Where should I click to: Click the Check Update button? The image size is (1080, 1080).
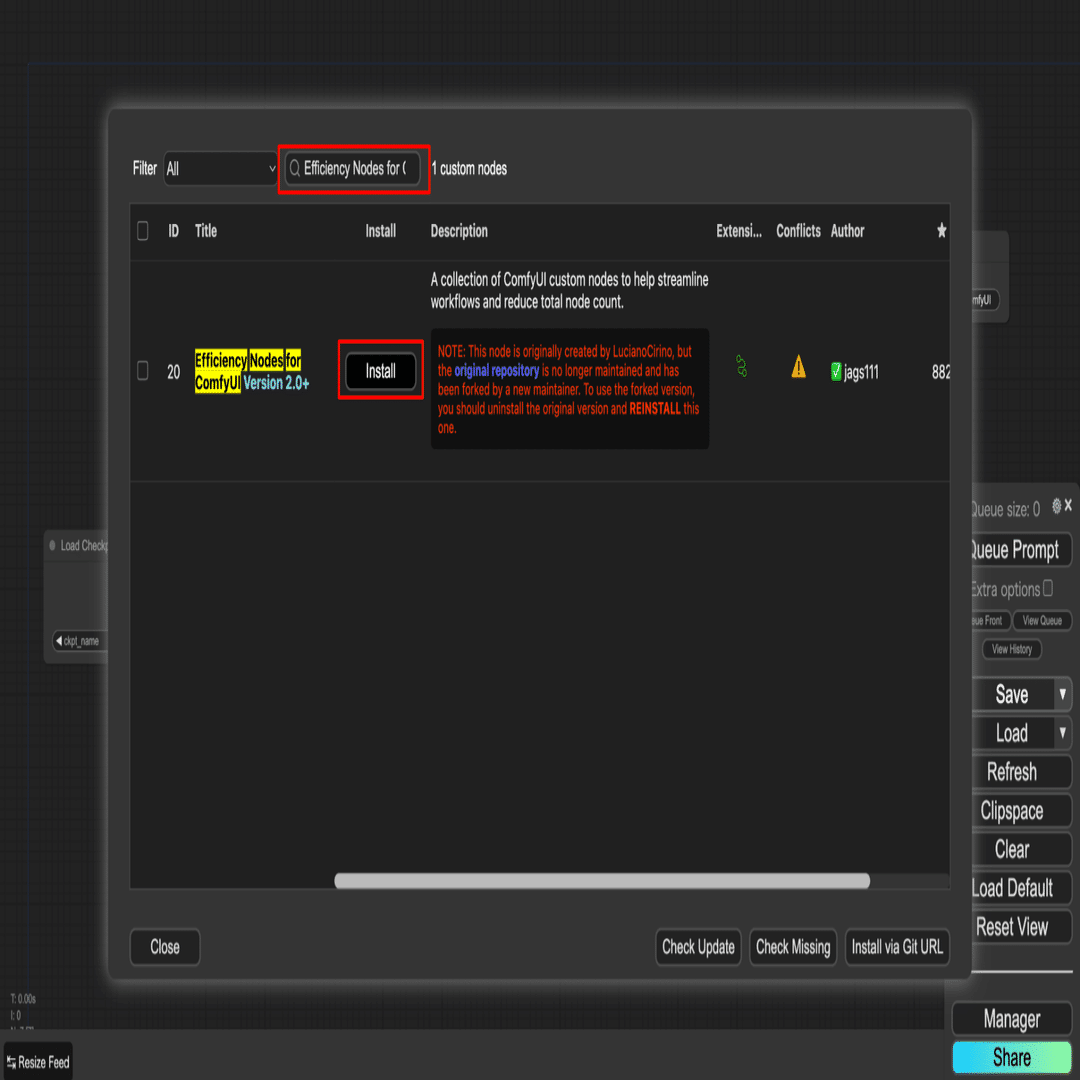(698, 947)
